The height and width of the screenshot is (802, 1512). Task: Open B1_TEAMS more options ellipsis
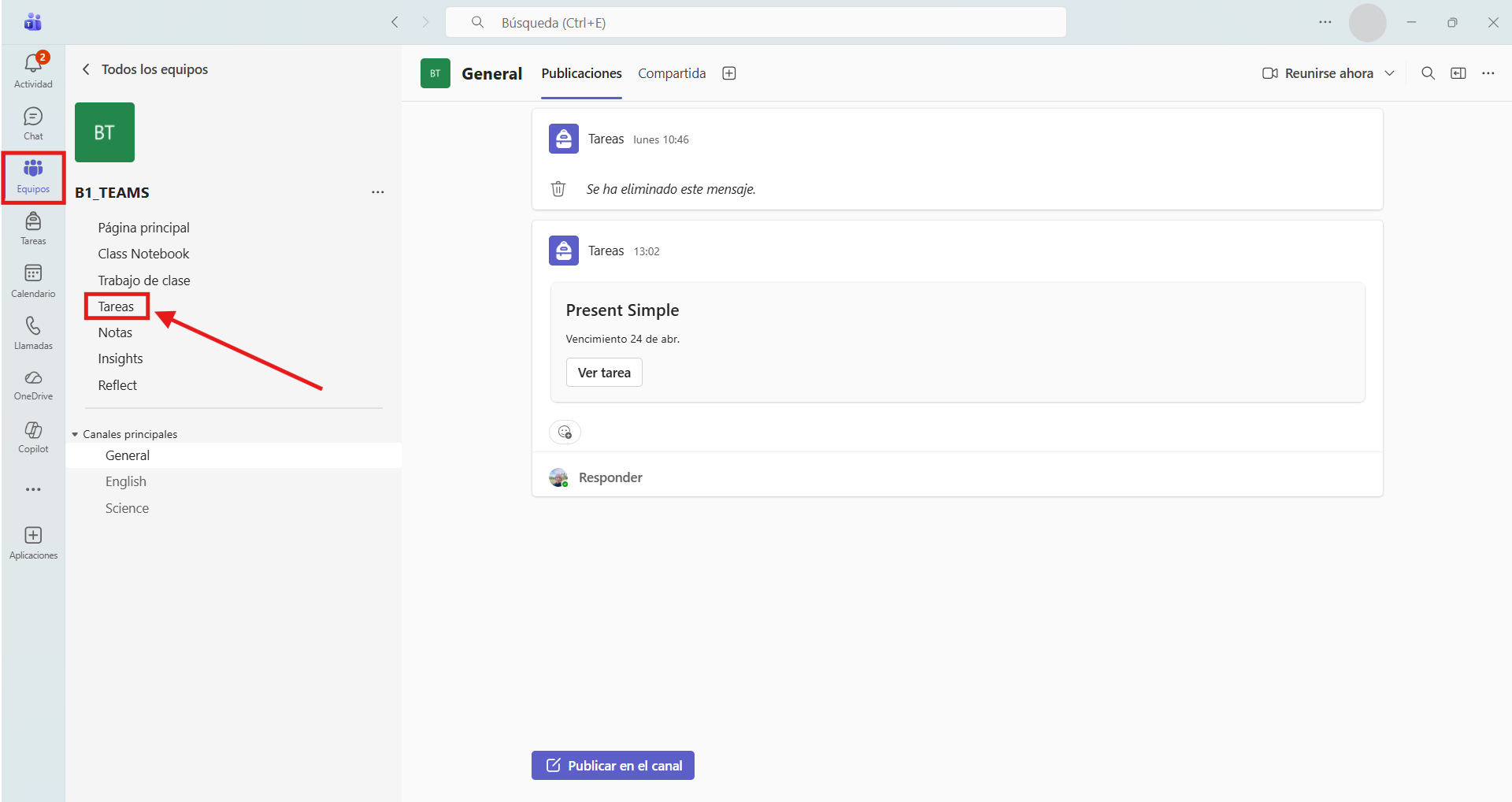click(x=378, y=192)
